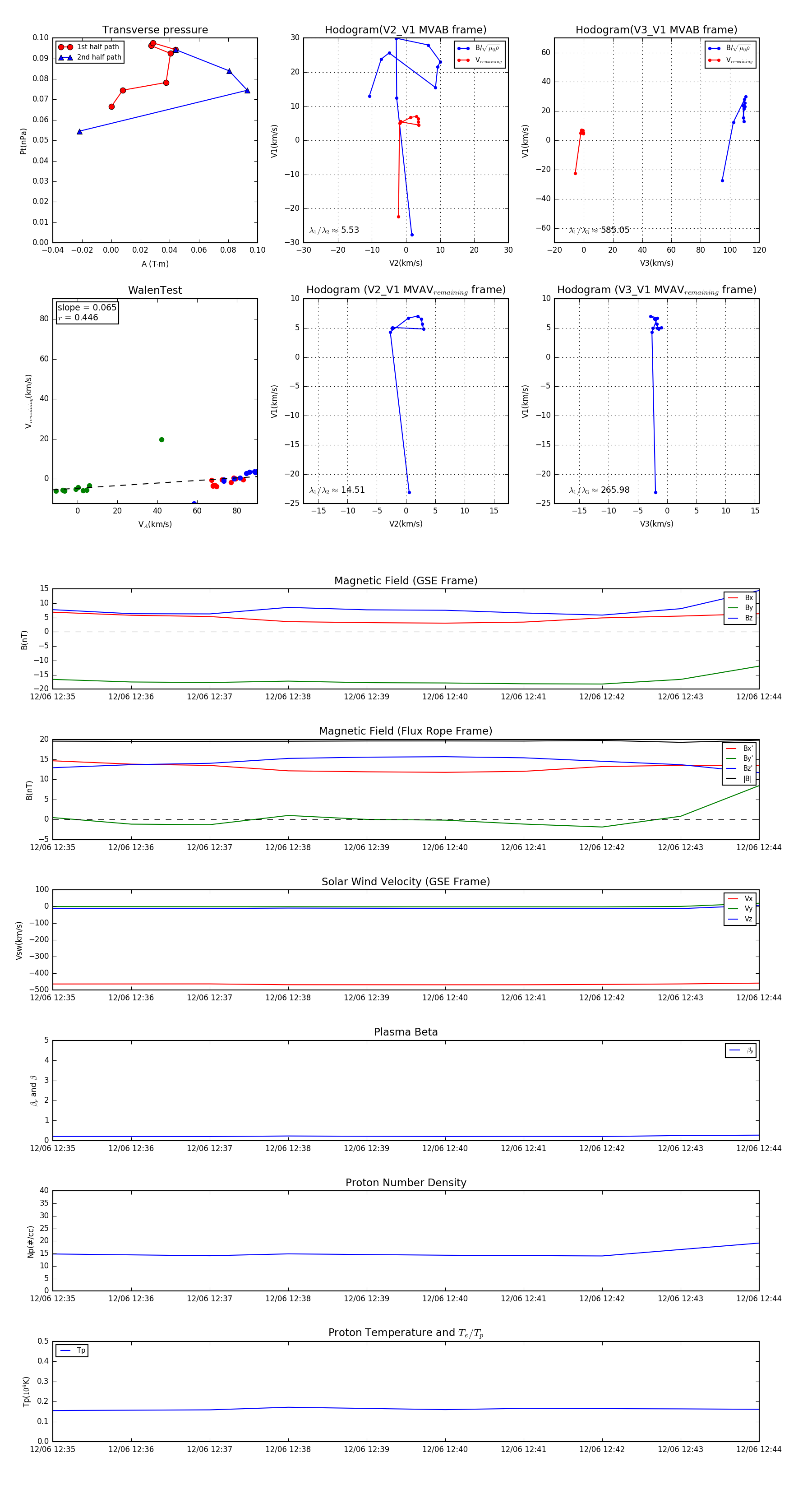Viewport: 812px width, 1489px height.
Task: Click the "Hodogram(V2_V1 MVAB frame)" title
Action: (406, 30)
